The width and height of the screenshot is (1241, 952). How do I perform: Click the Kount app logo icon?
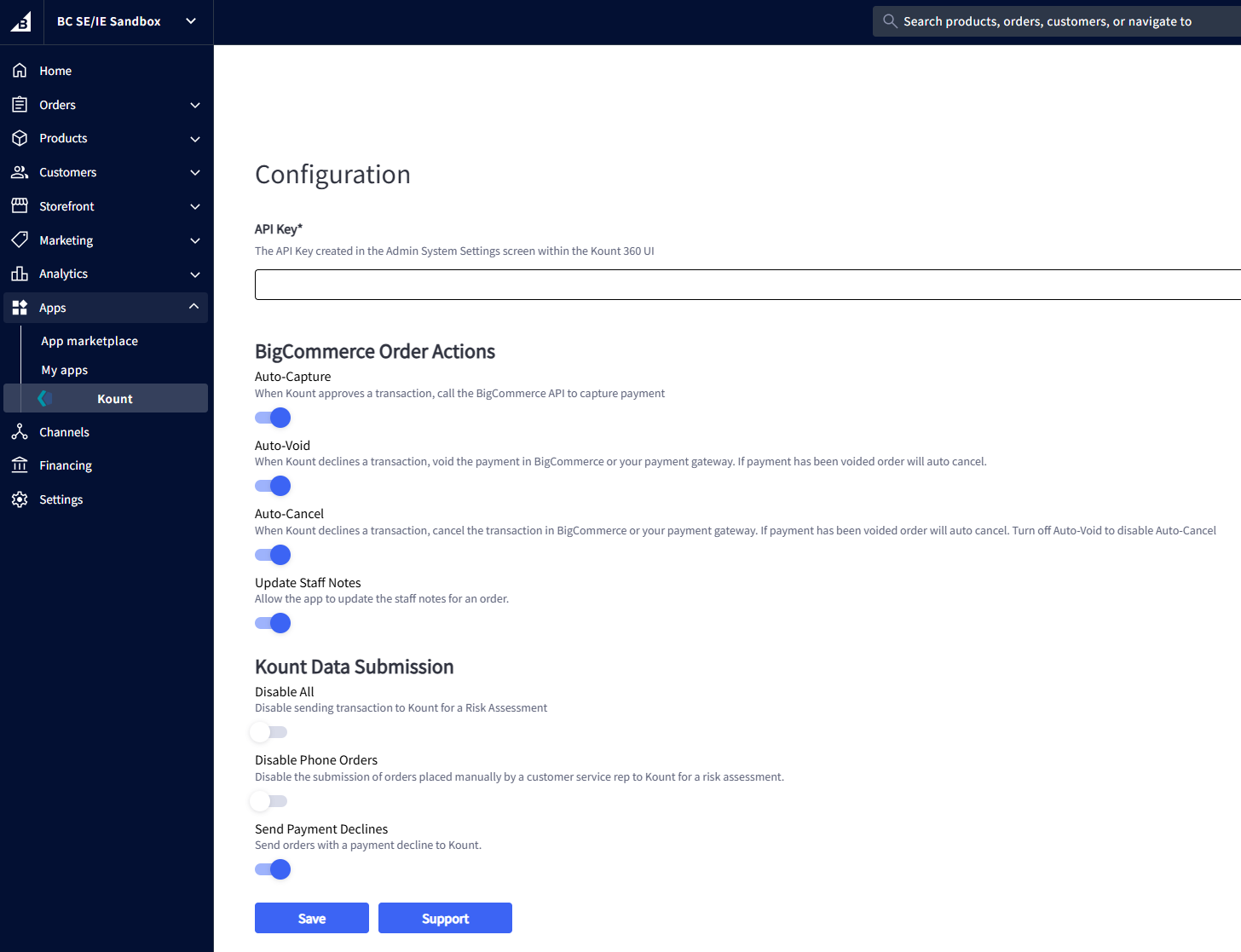pyautogui.click(x=45, y=398)
